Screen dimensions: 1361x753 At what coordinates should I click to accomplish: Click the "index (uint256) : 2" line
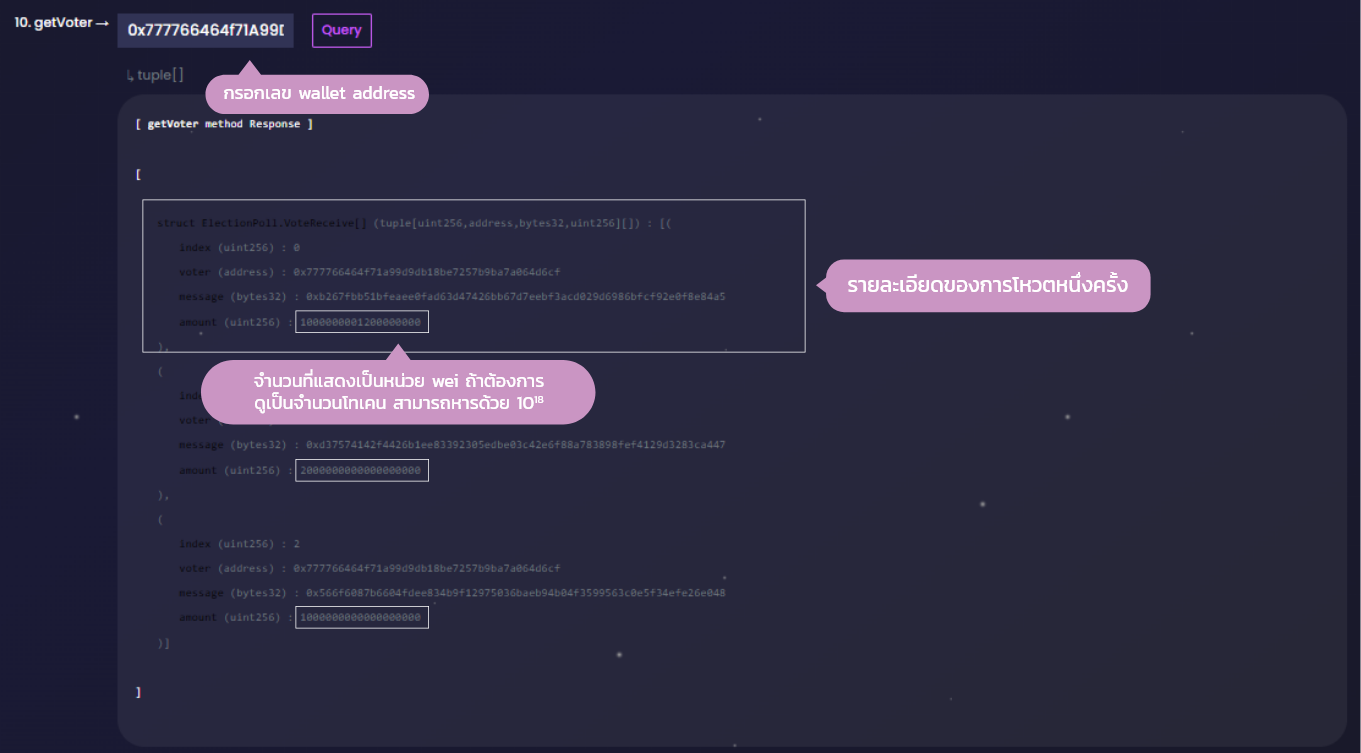point(239,544)
